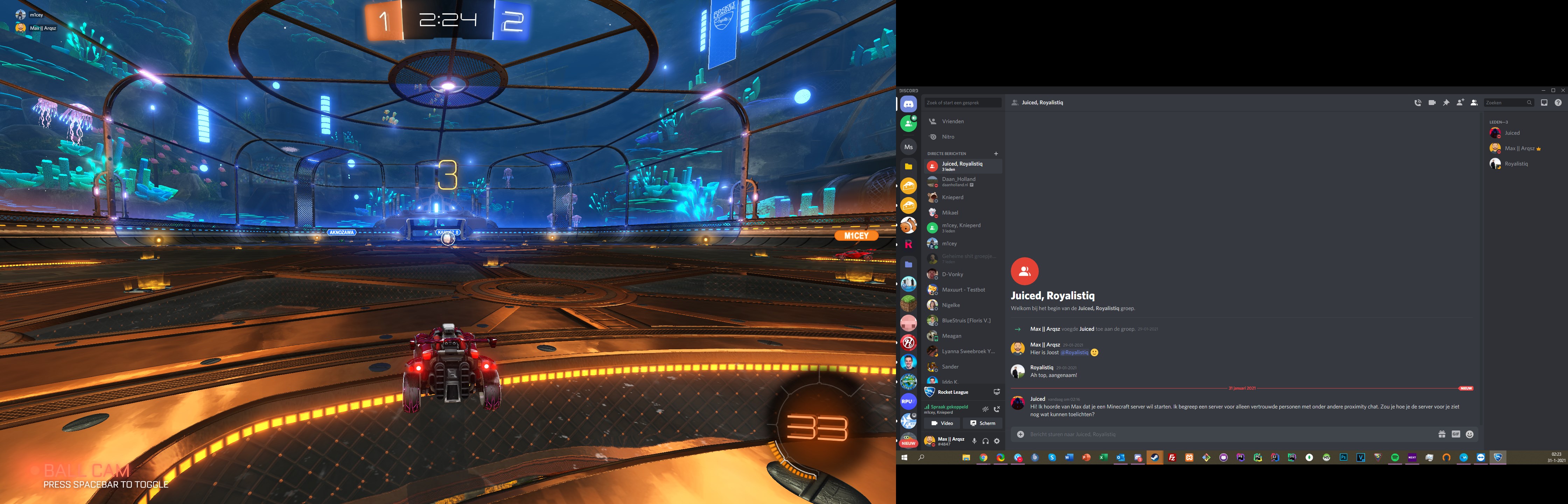Start a voice call in the group
The width and height of the screenshot is (1568, 504).
1417,103
